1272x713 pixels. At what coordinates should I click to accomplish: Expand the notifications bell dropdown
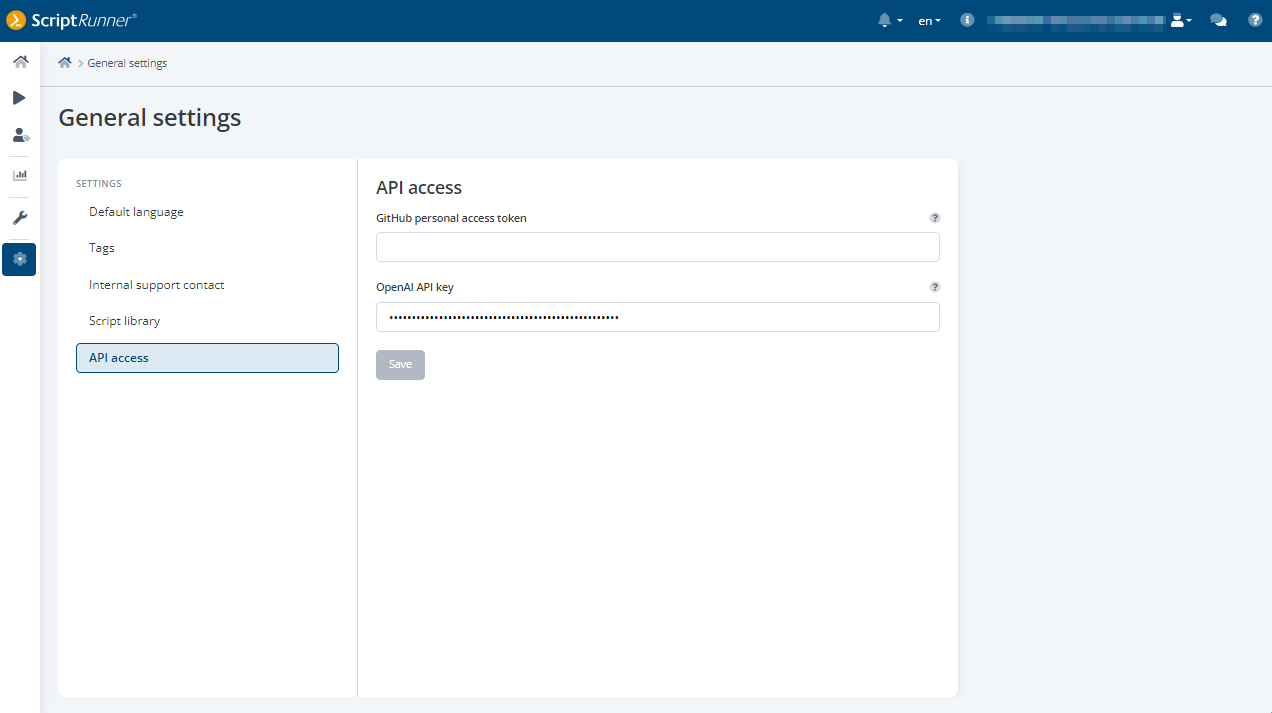coord(889,20)
